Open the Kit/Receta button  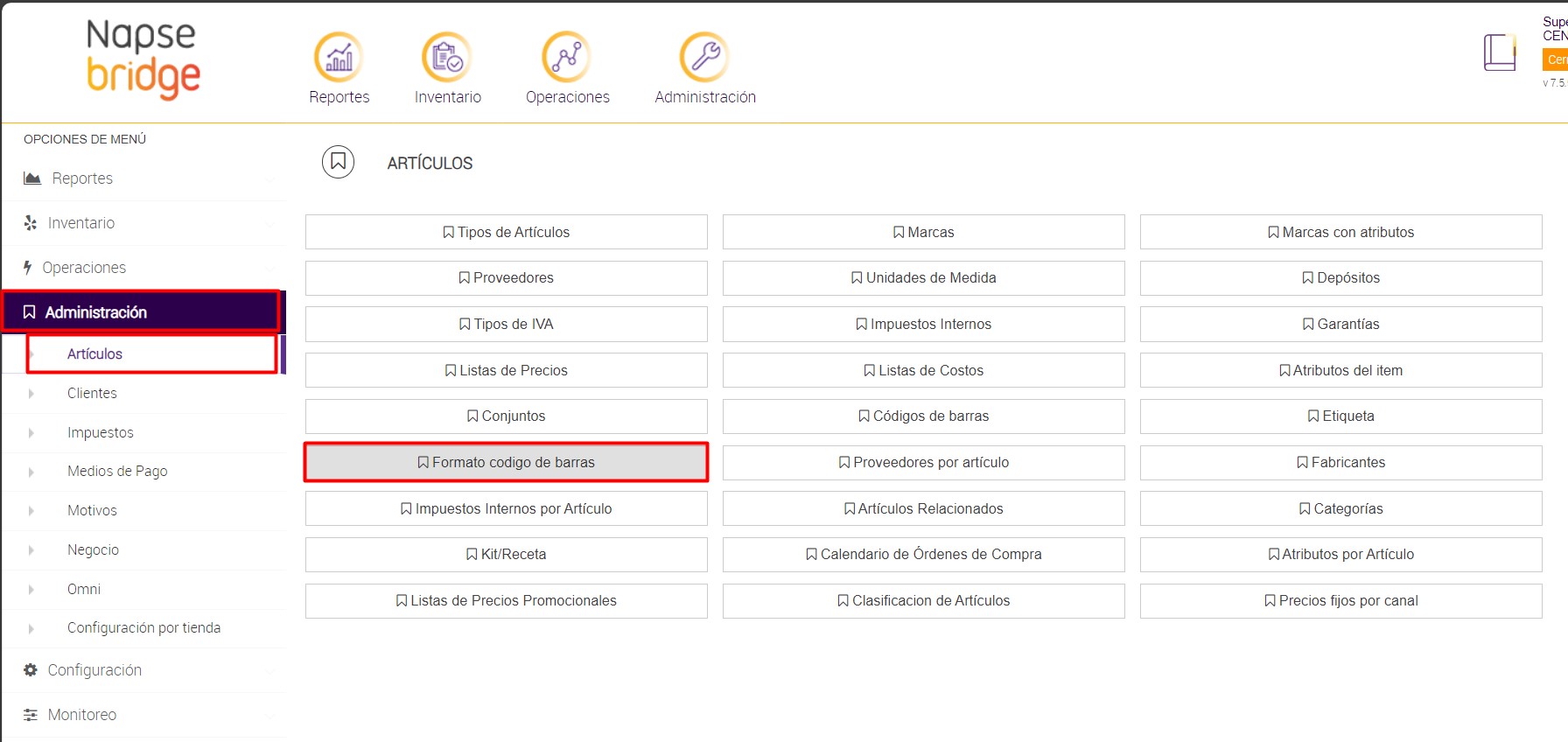click(506, 554)
